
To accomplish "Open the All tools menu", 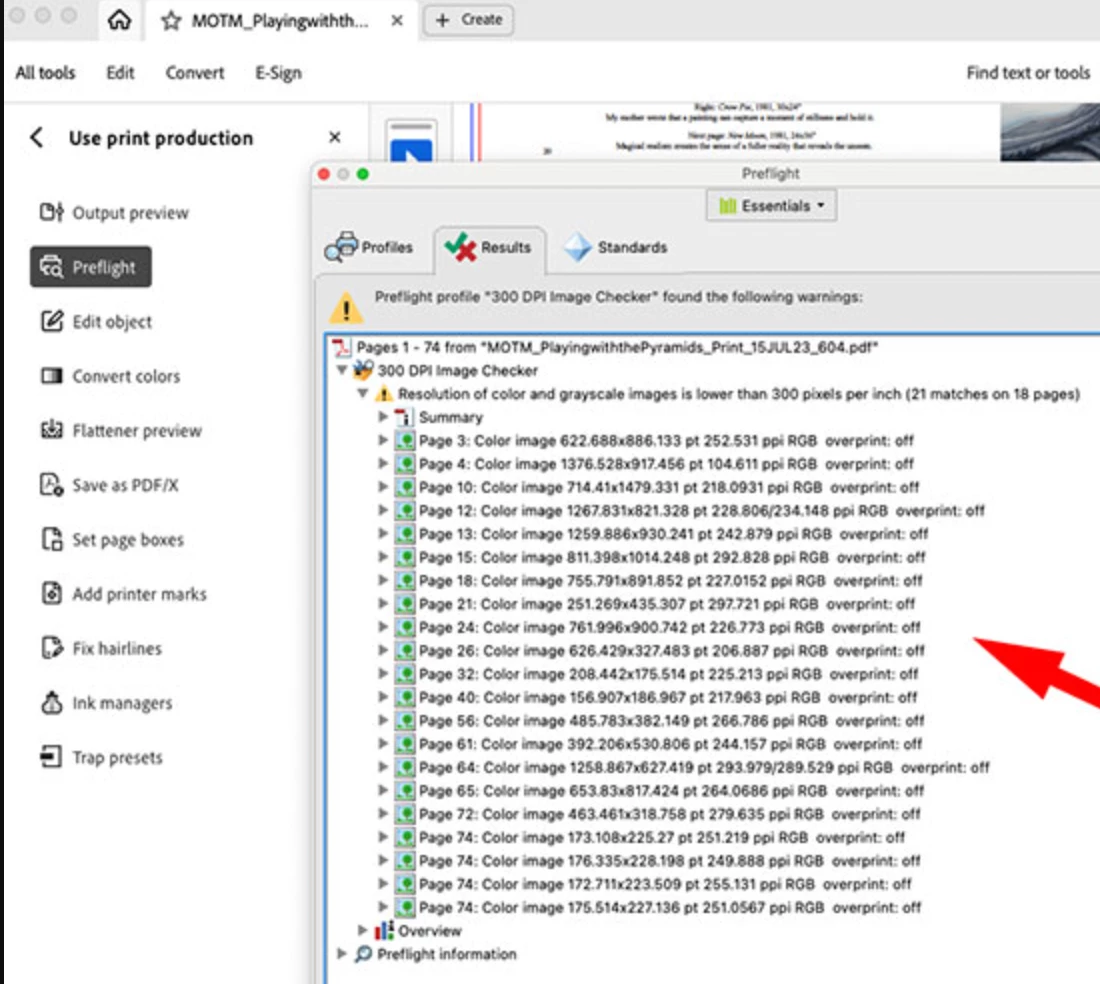I will coord(46,73).
